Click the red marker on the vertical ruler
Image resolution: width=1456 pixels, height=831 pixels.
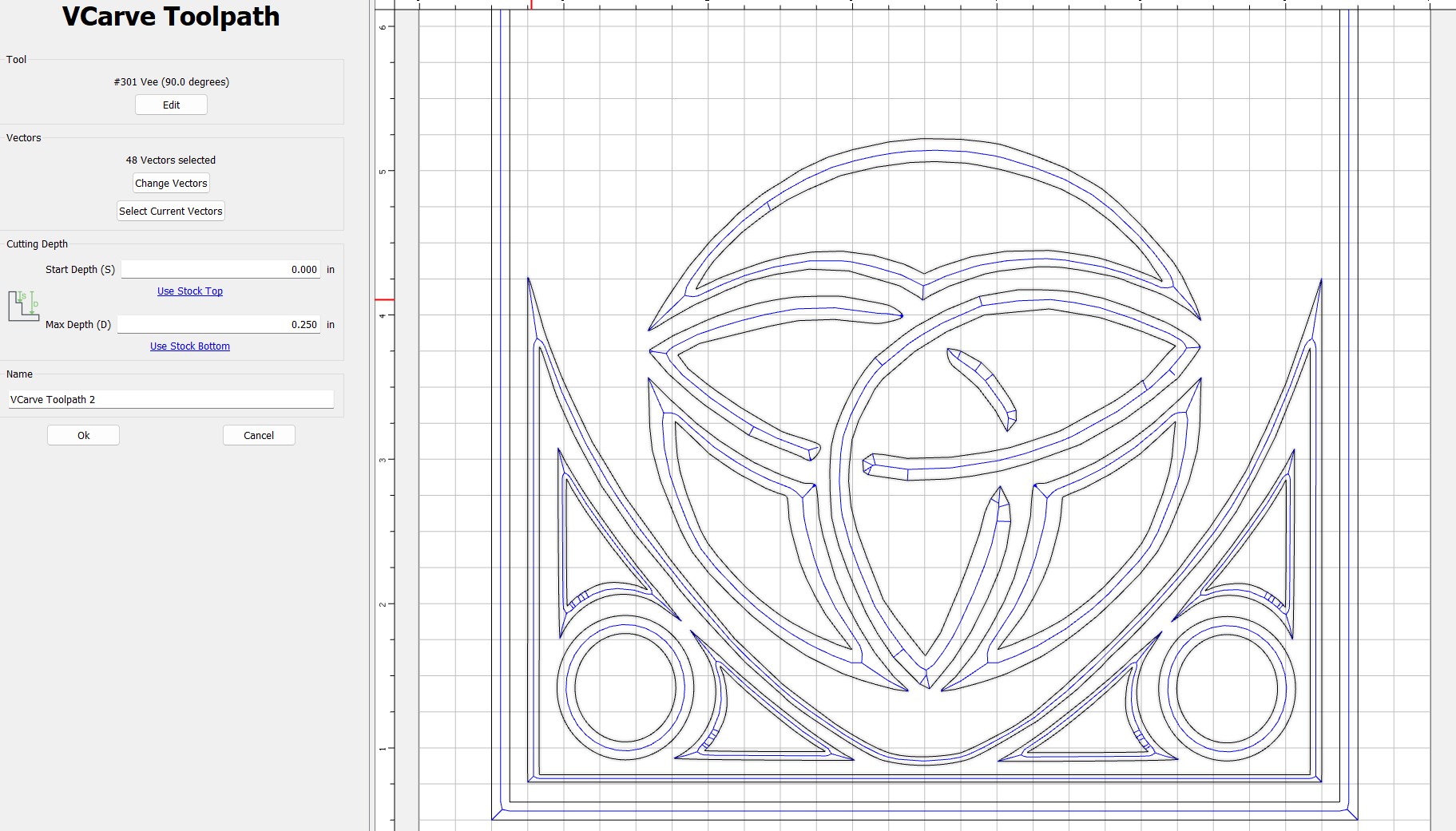click(384, 300)
